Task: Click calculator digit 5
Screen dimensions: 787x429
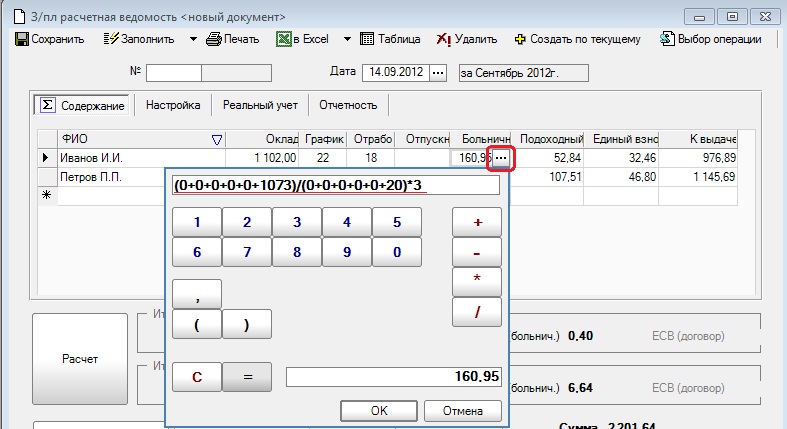Action: pyautogui.click(x=397, y=222)
